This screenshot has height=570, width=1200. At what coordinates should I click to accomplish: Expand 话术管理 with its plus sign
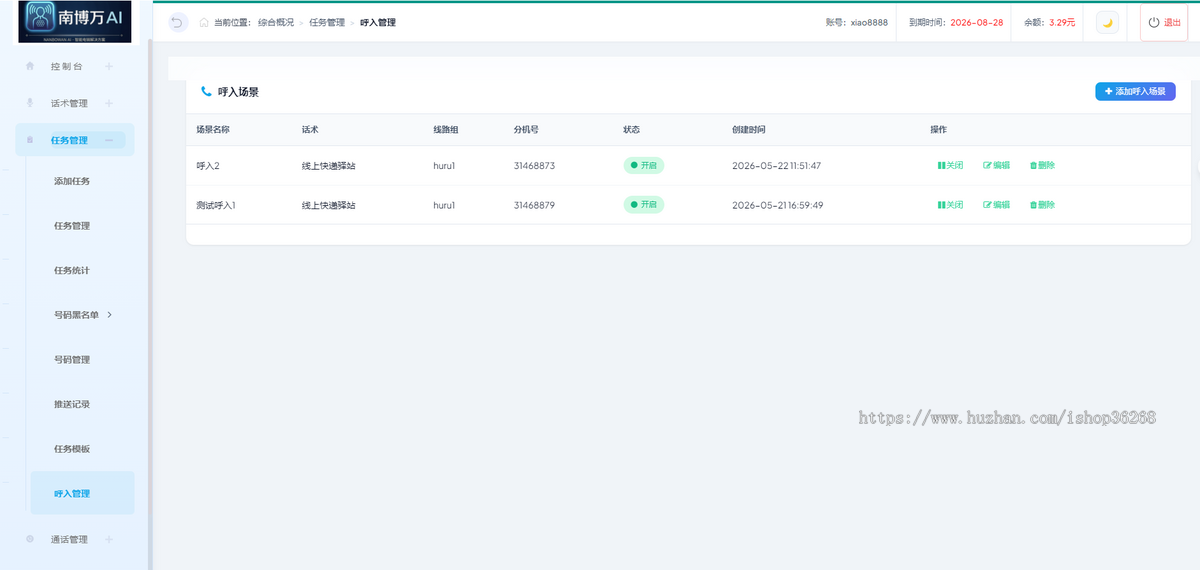click(109, 103)
